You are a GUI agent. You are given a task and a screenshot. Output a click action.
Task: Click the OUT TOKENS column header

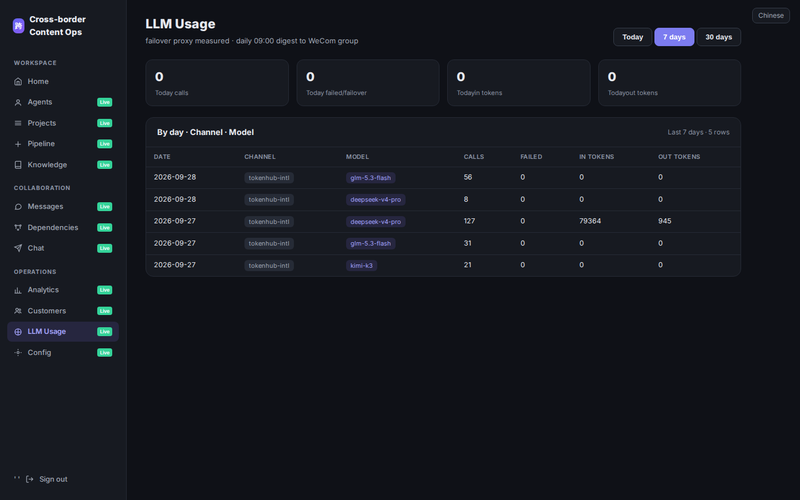click(679, 157)
